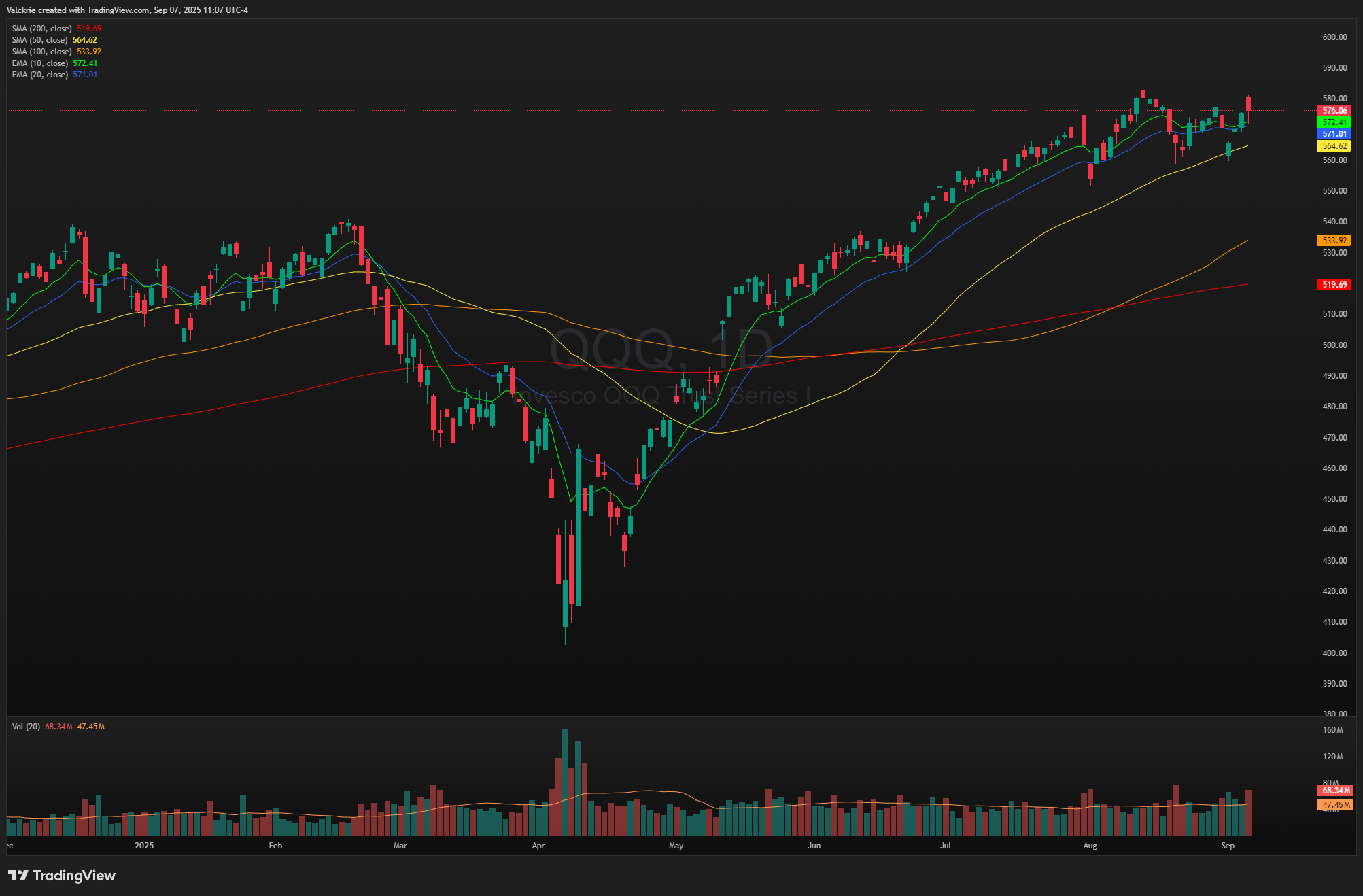1363x896 pixels.
Task: Click the red 576.06 last price tag
Action: tap(1334, 110)
